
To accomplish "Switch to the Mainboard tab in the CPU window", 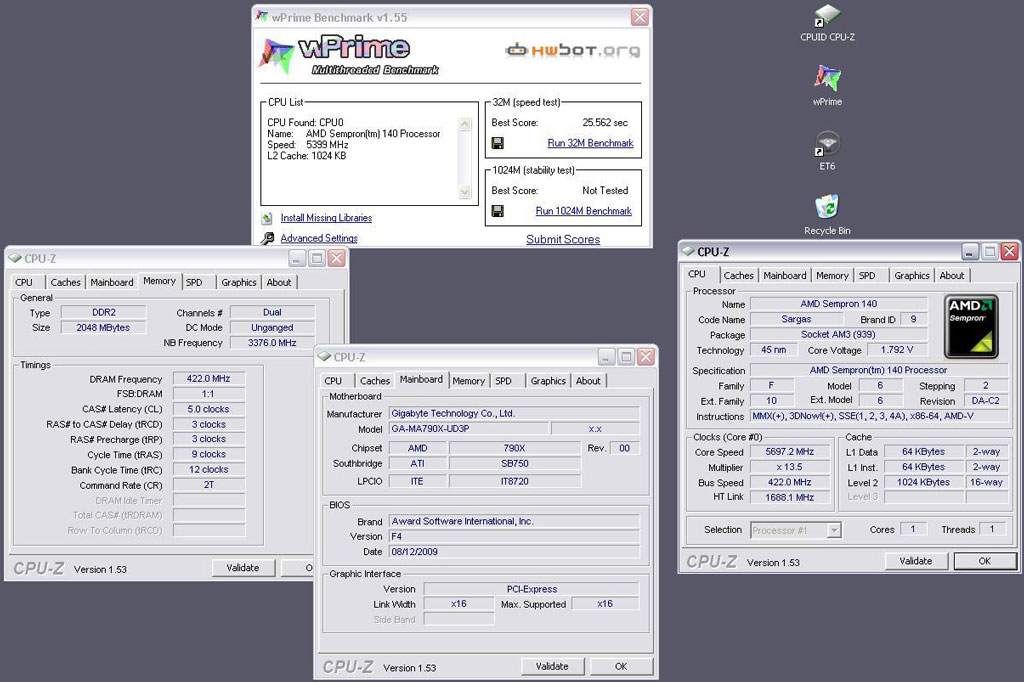I will coord(784,276).
